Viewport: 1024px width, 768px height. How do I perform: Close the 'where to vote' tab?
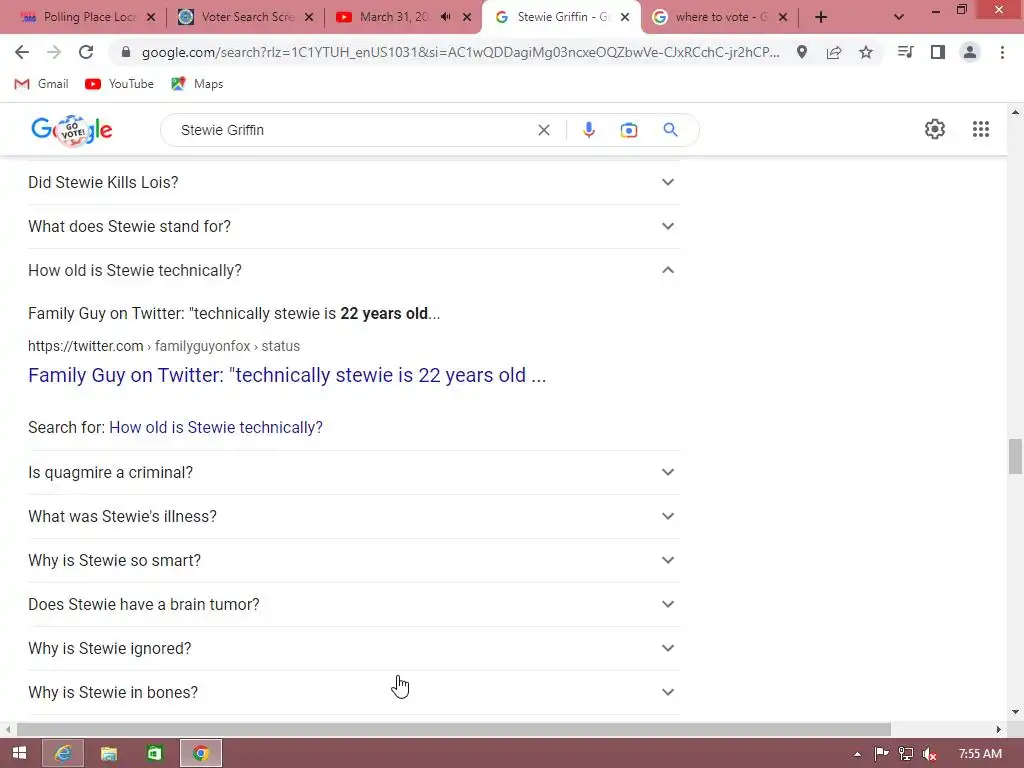pos(783,17)
